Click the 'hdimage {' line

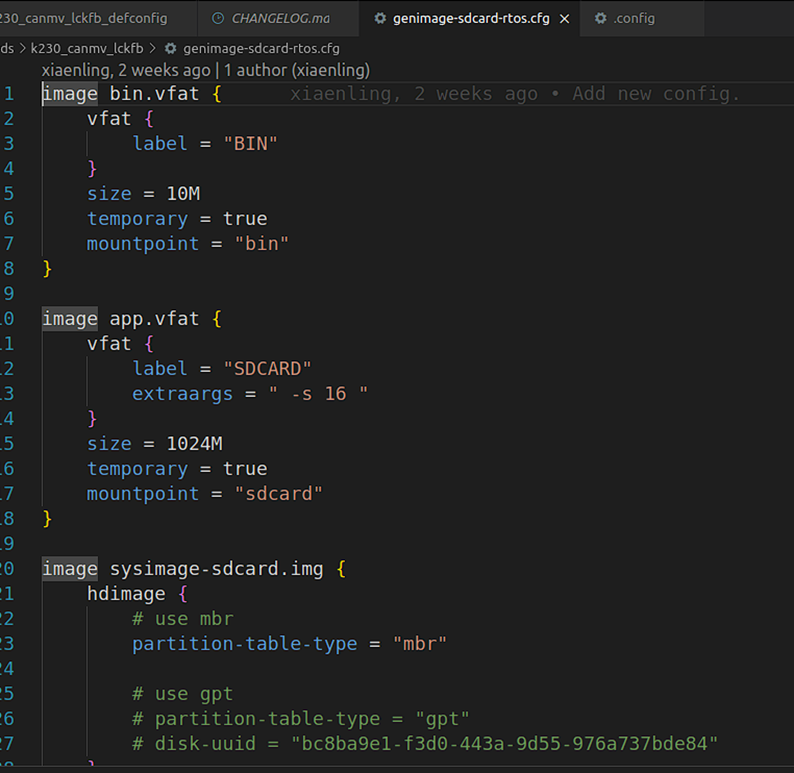click(137, 594)
